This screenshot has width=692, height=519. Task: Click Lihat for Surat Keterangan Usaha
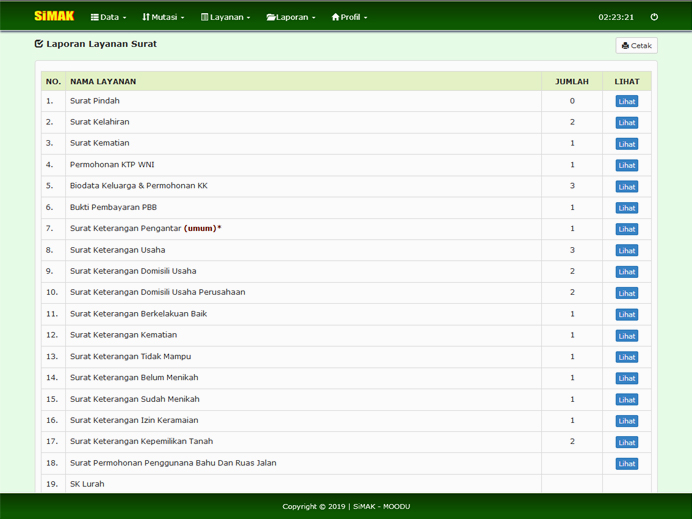point(626,250)
